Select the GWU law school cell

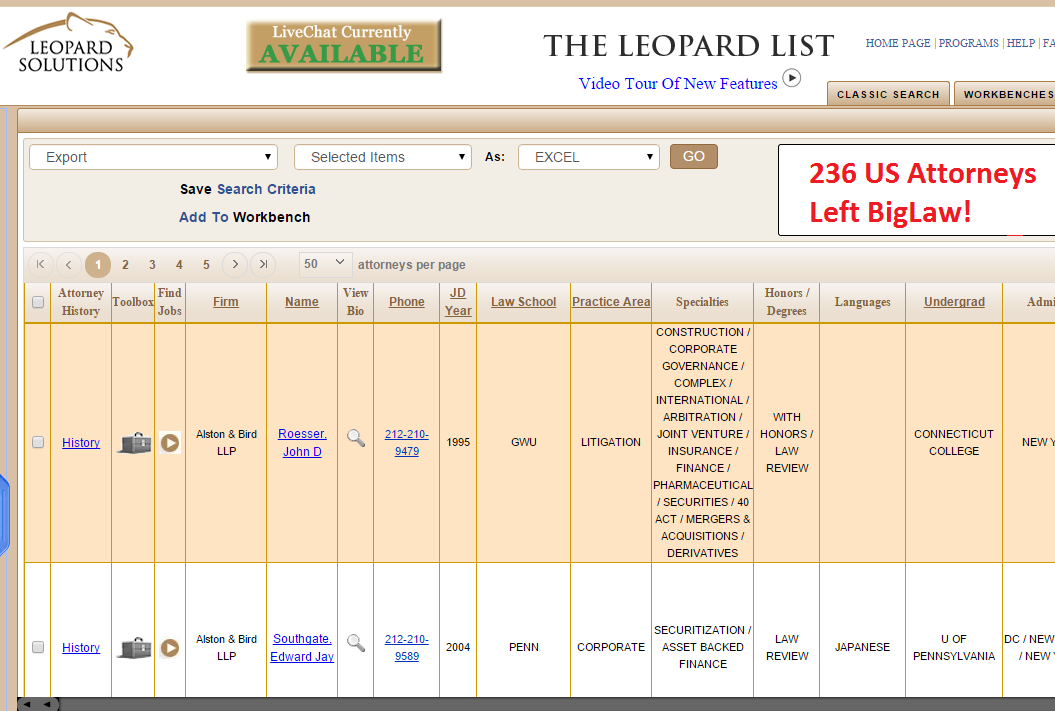(x=523, y=443)
